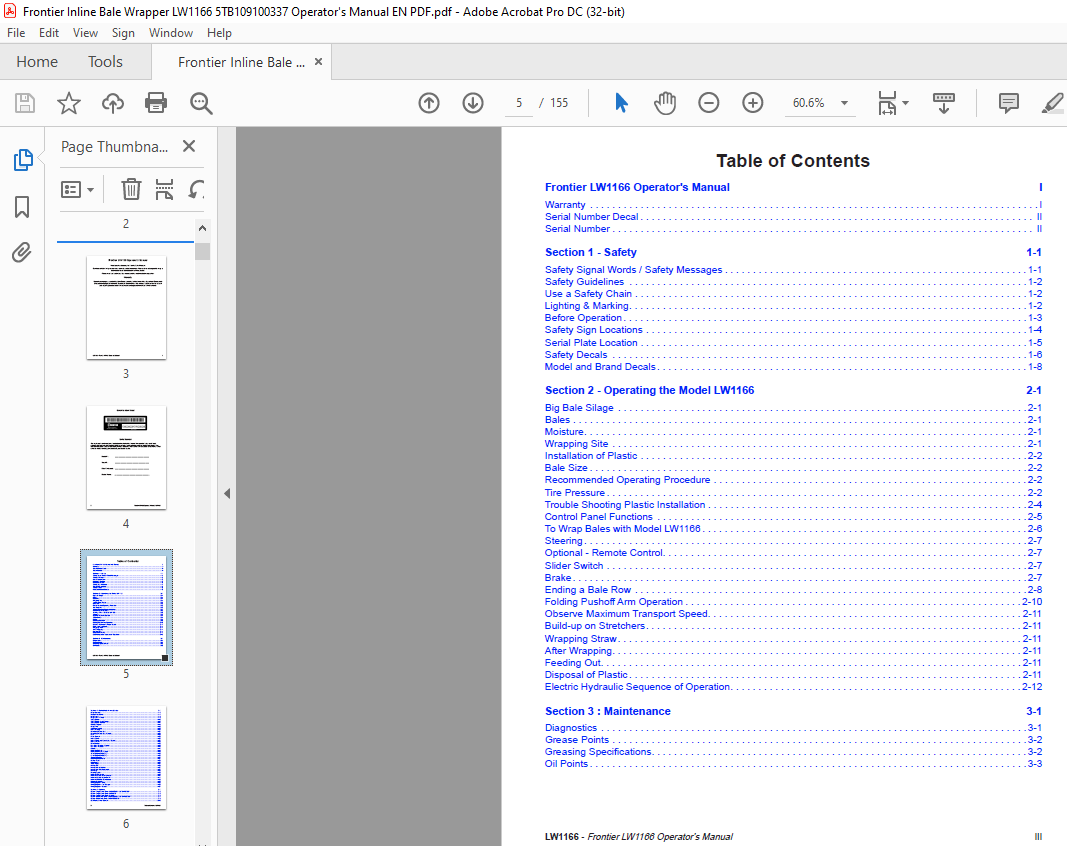Open the View menu
This screenshot has width=1067, height=846.
coord(85,33)
